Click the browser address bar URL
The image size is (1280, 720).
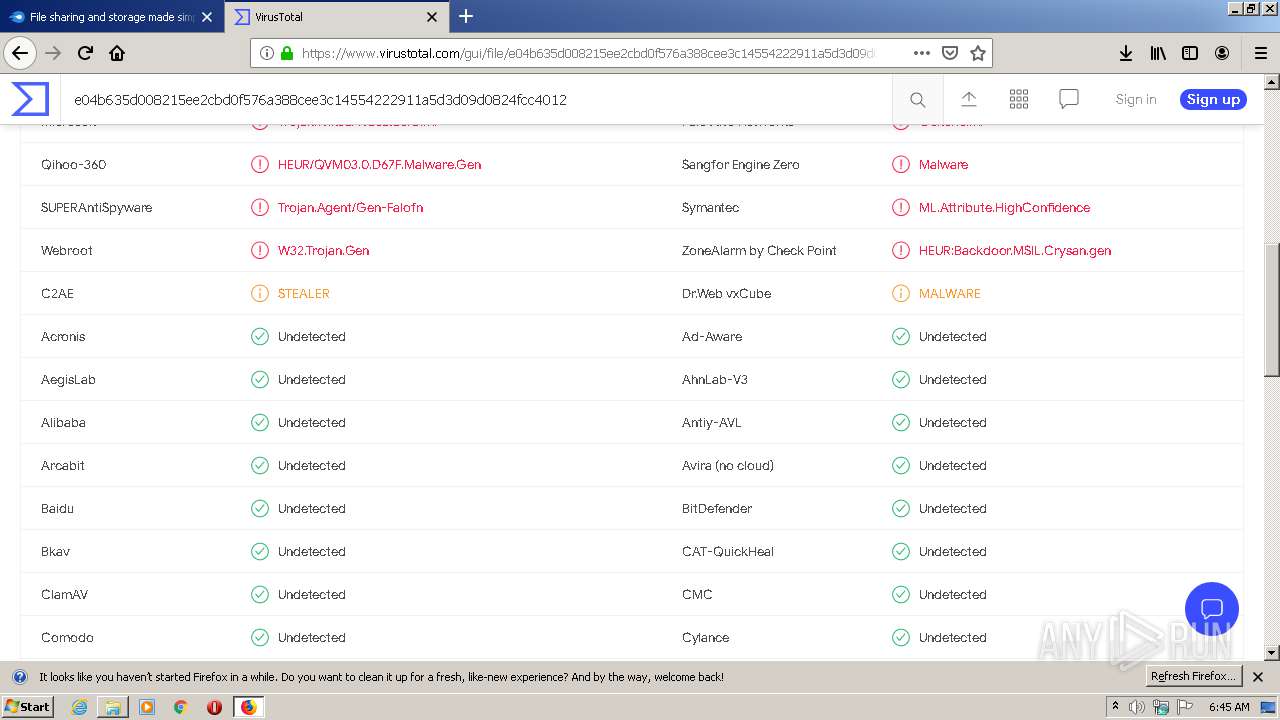588,53
